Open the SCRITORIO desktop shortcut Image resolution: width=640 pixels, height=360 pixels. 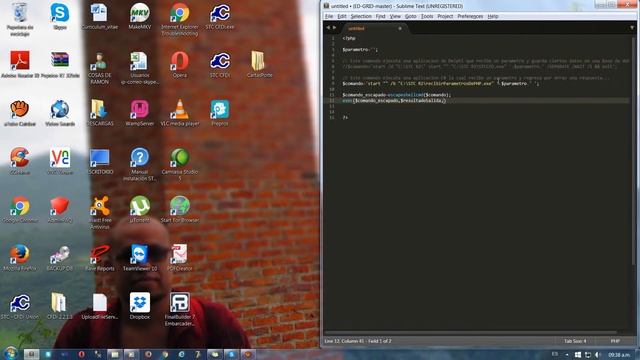coord(100,162)
